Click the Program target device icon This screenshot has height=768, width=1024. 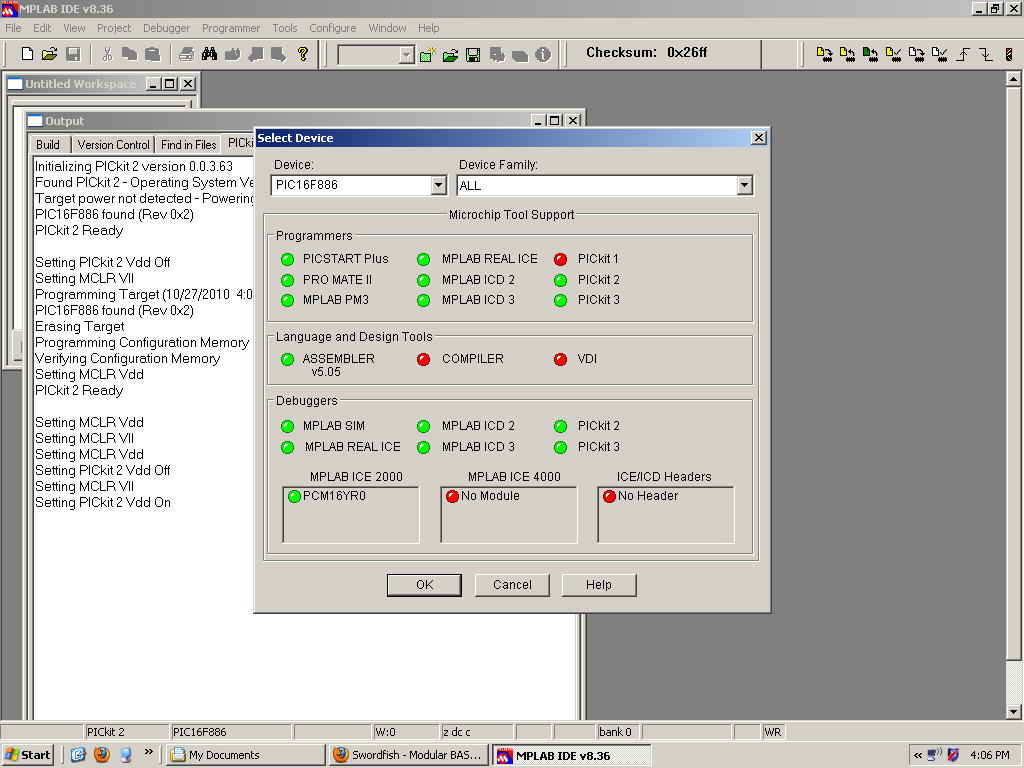(x=824, y=54)
